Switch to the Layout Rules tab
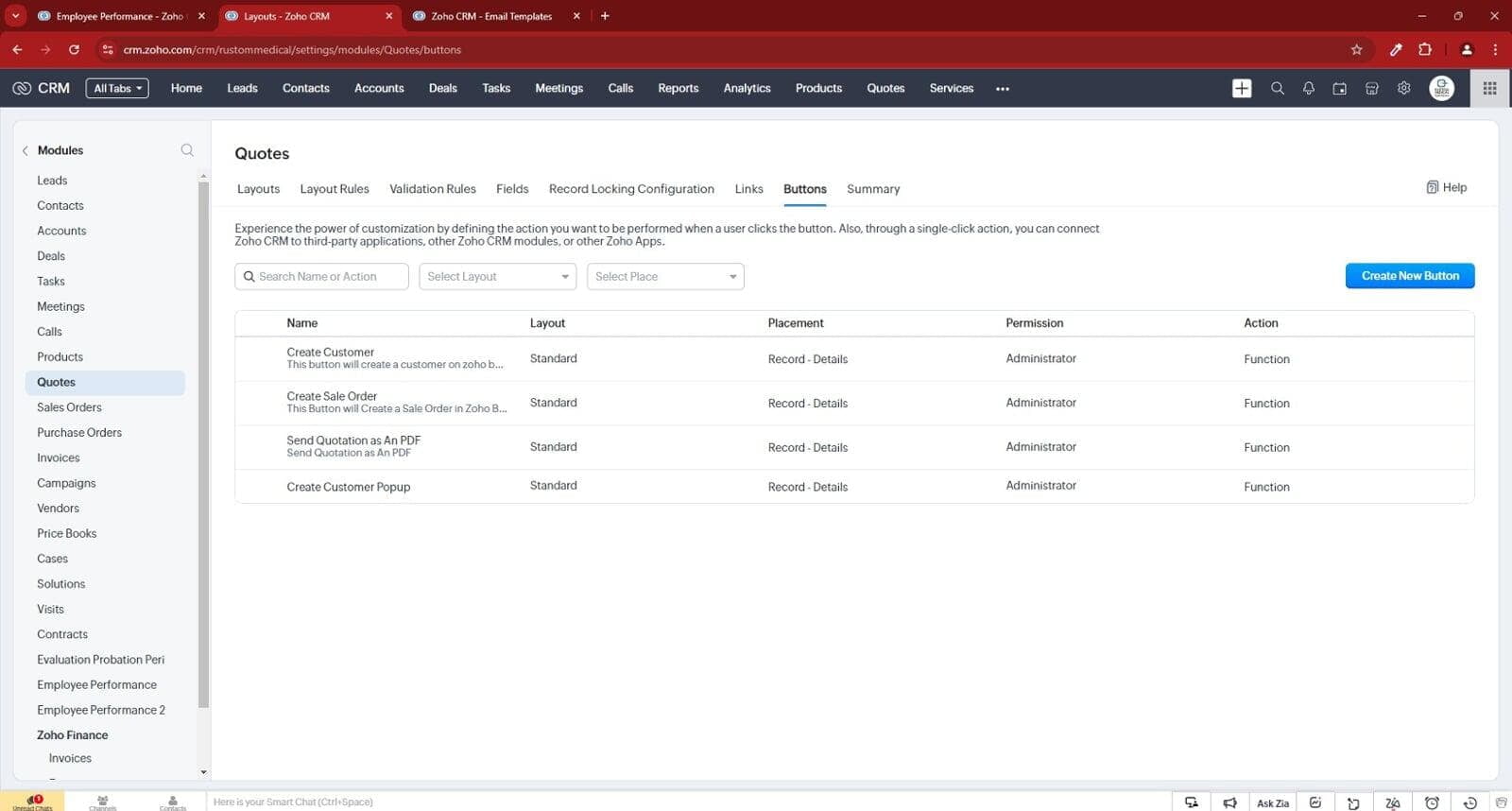Screen dimensions: 1512x811 335,189
